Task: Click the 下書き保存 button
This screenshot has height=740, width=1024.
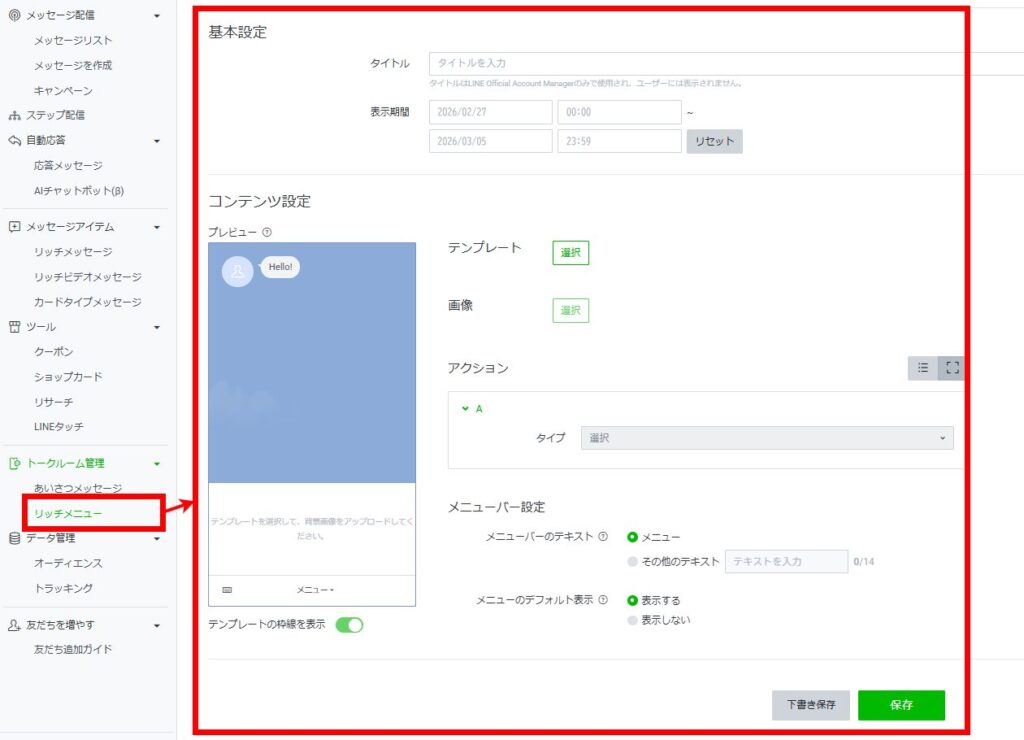Action: pos(810,705)
